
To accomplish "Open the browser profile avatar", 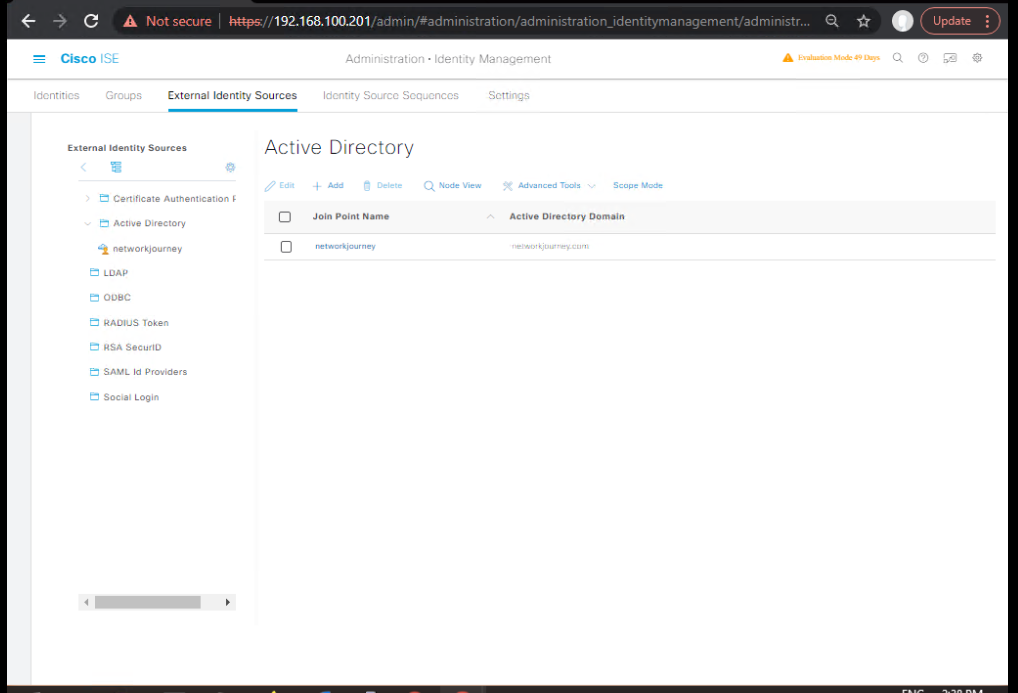I will pos(902,21).
